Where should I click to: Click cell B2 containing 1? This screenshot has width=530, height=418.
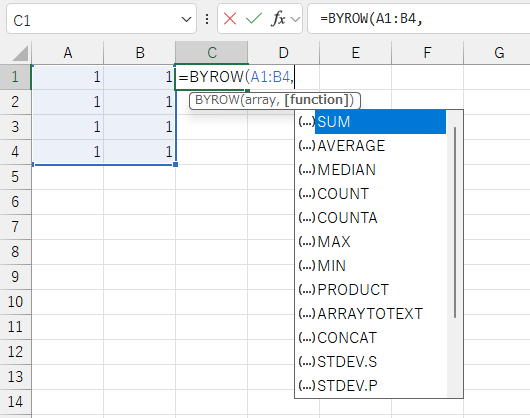pos(140,102)
